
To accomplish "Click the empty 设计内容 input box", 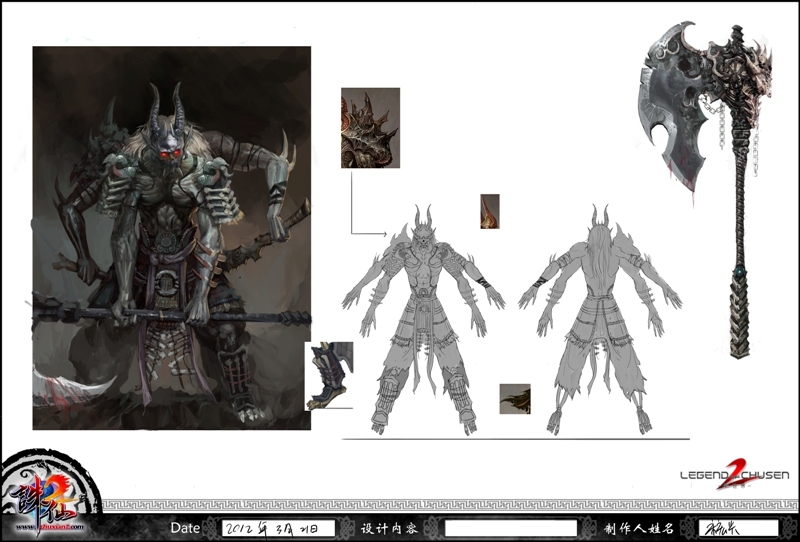I will point(510,527).
